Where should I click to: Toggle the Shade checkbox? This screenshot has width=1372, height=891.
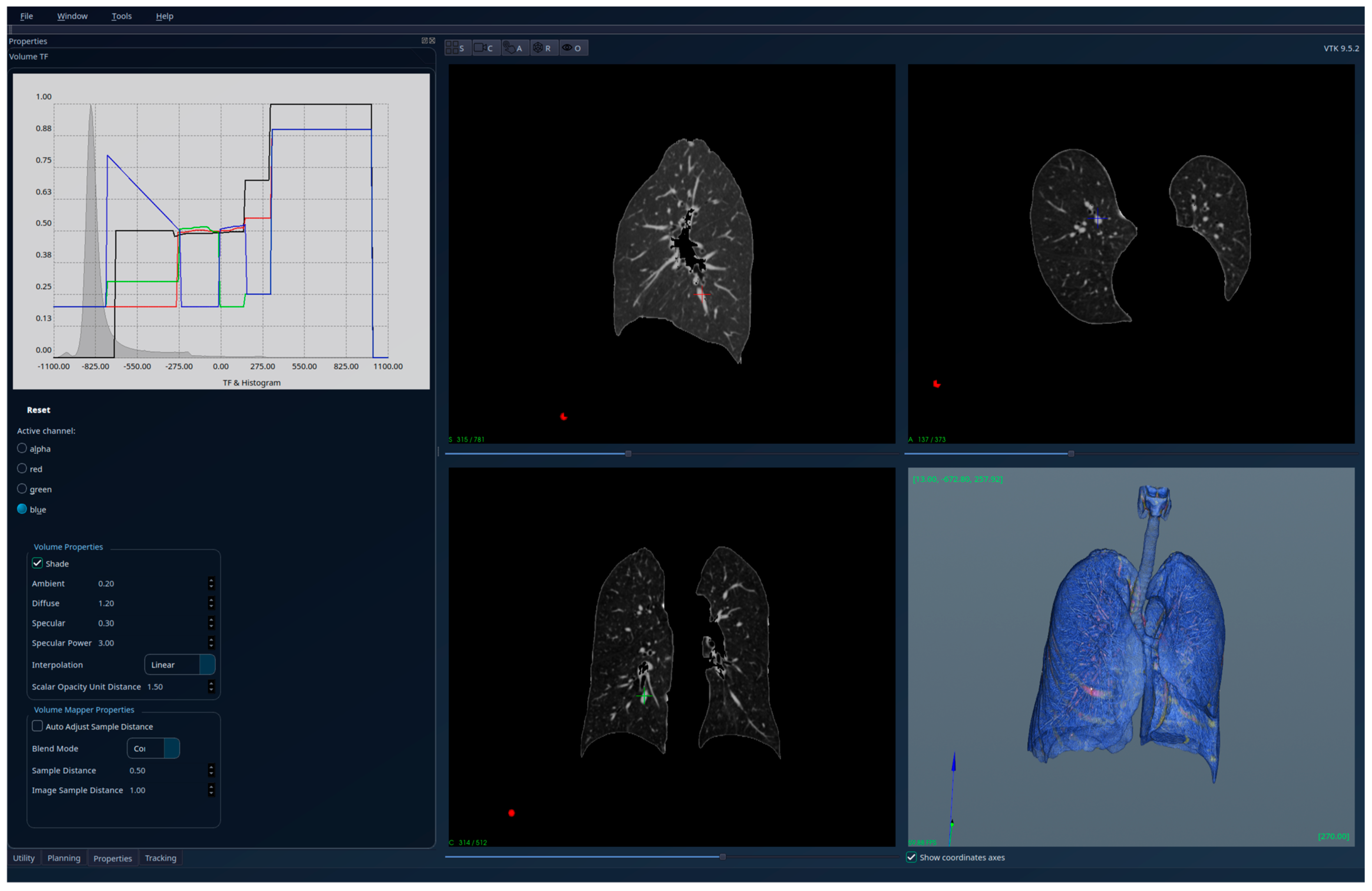(x=37, y=563)
